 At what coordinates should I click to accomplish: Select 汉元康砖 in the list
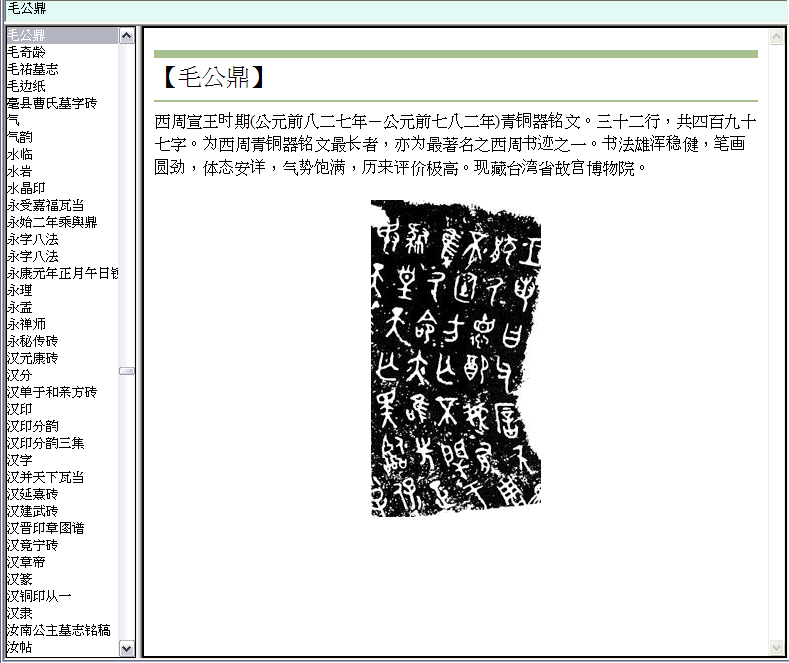(x=33, y=358)
